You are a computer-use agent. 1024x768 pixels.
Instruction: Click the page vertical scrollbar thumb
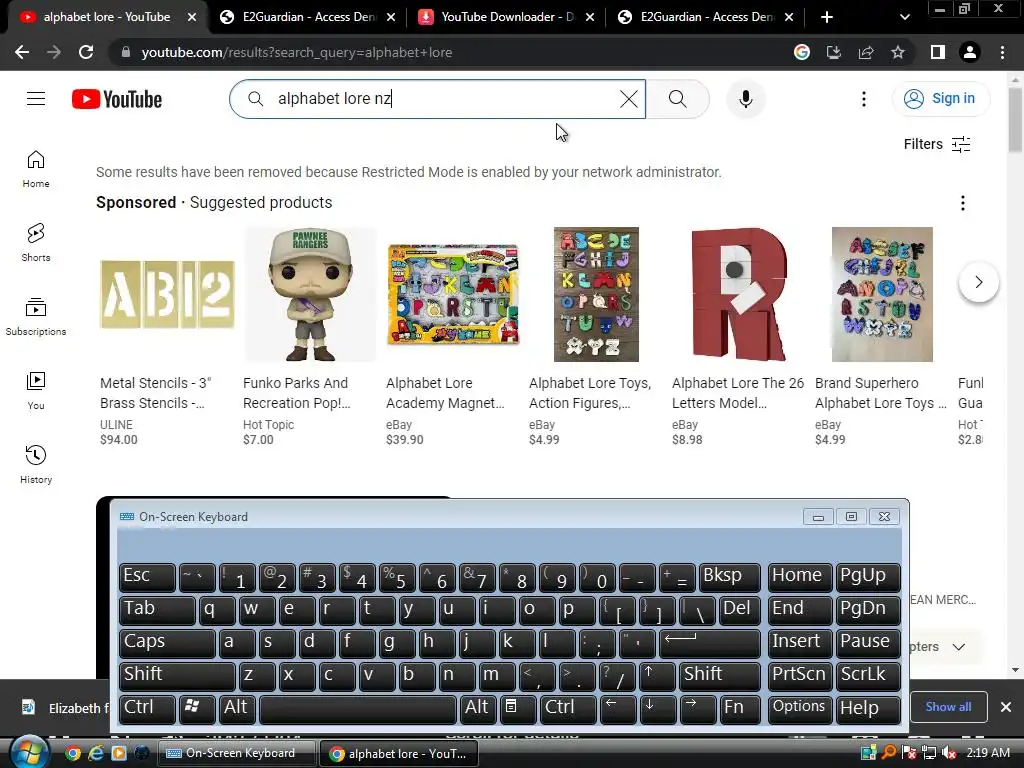click(1016, 119)
